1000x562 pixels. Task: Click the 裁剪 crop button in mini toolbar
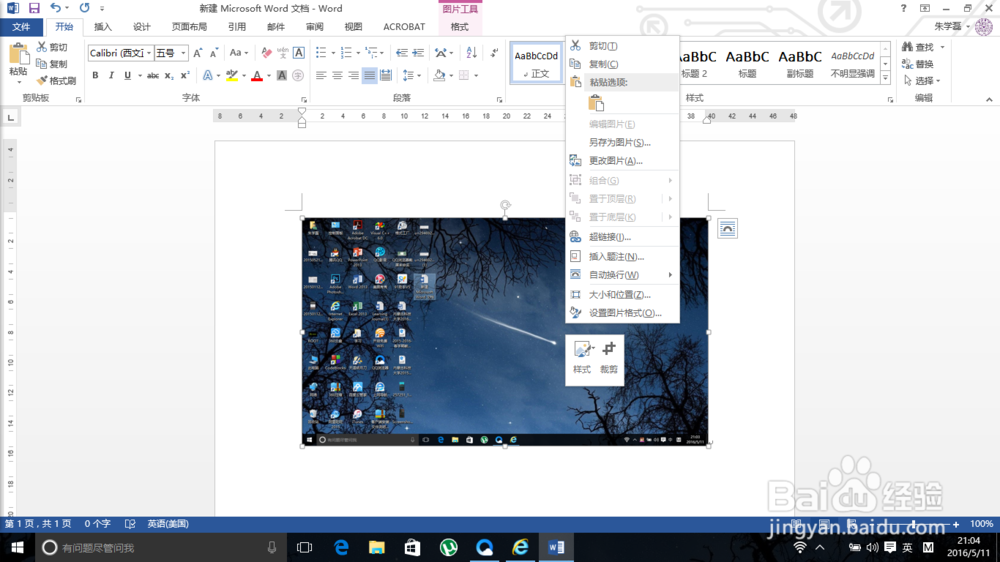[609, 357]
